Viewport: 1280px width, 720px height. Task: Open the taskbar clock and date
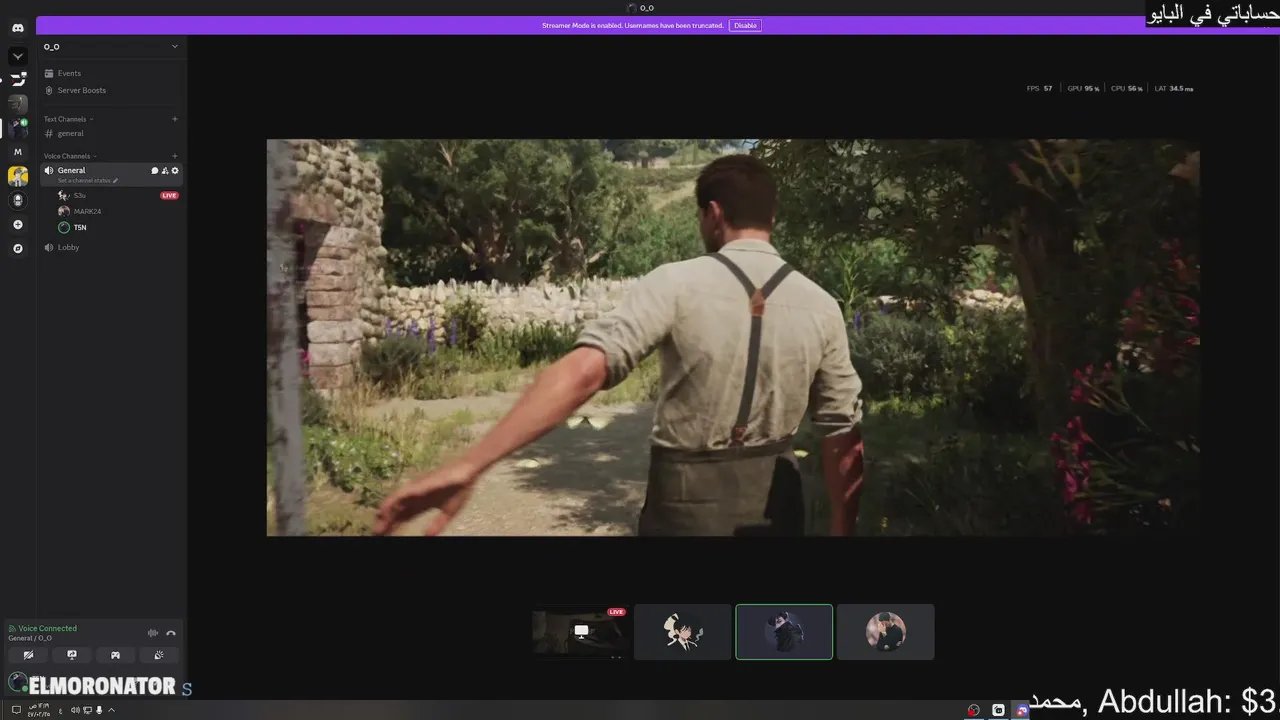(39, 710)
